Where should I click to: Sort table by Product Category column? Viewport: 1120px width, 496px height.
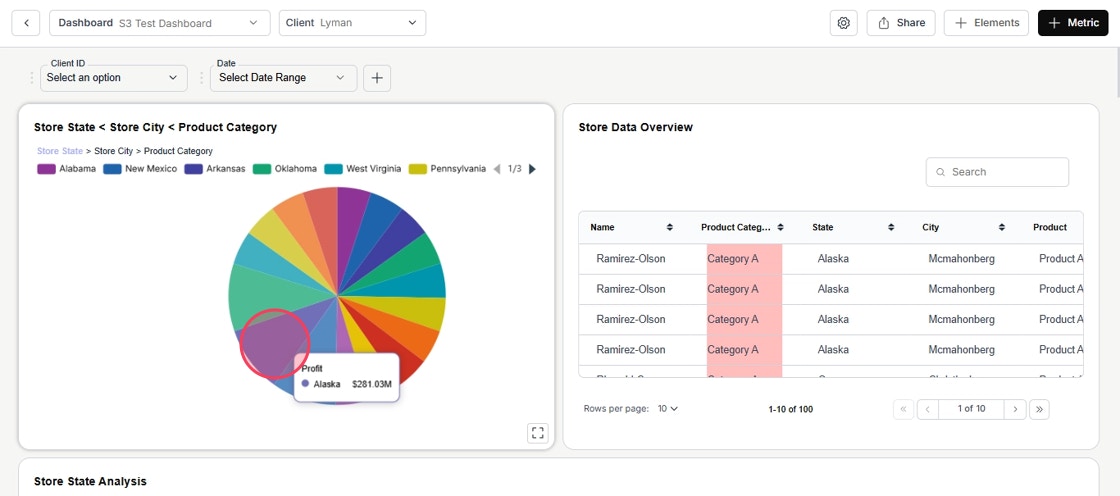(x=780, y=227)
